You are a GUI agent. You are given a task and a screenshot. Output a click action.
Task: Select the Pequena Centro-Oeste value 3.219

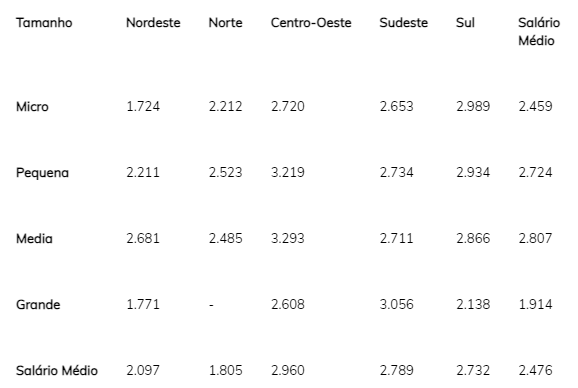click(x=288, y=173)
